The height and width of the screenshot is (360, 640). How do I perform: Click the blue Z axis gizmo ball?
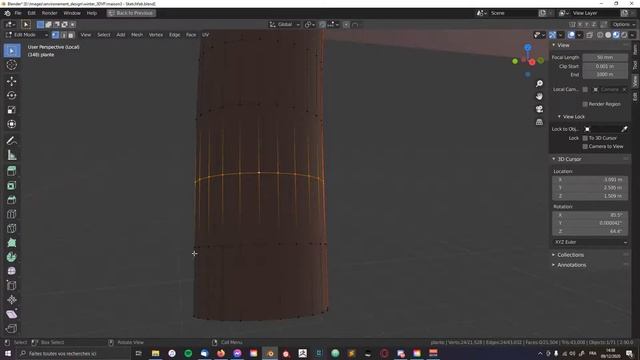coord(528,48)
